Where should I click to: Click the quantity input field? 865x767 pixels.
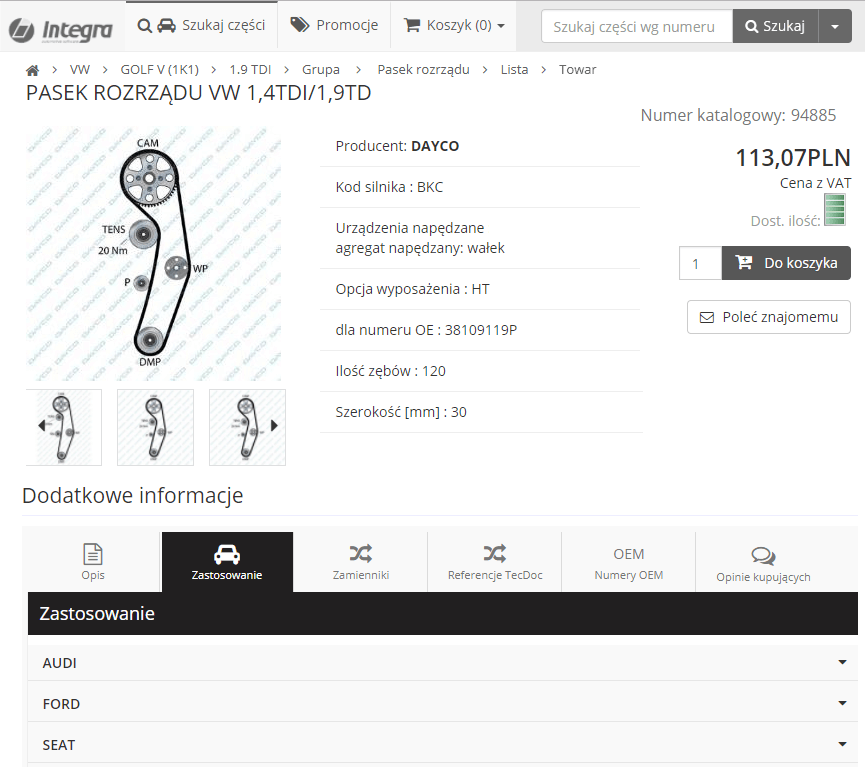(x=700, y=264)
